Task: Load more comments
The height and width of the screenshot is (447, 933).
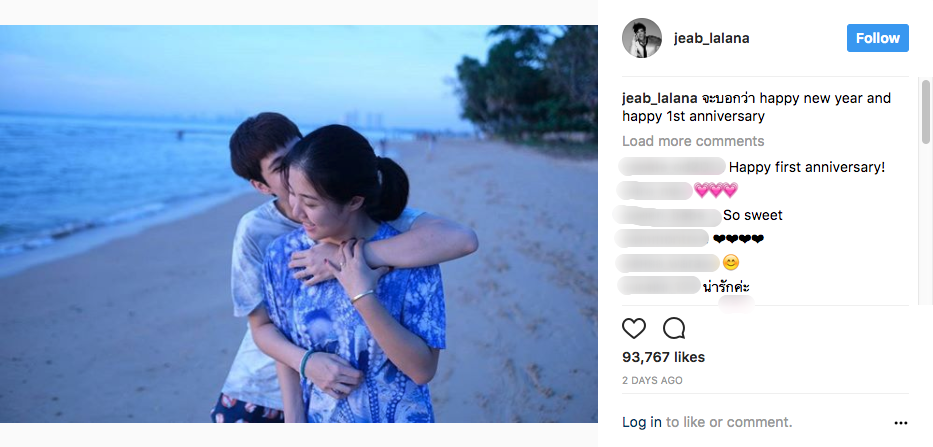Action: (693, 141)
